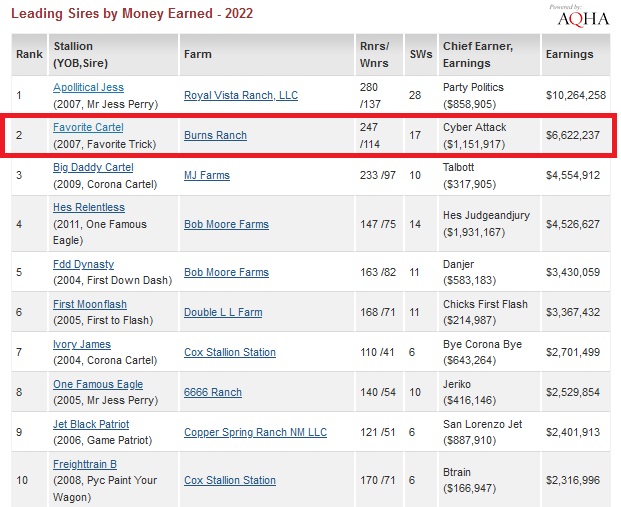
Task: Open the Burns Ranch farm link
Action: coord(215,136)
